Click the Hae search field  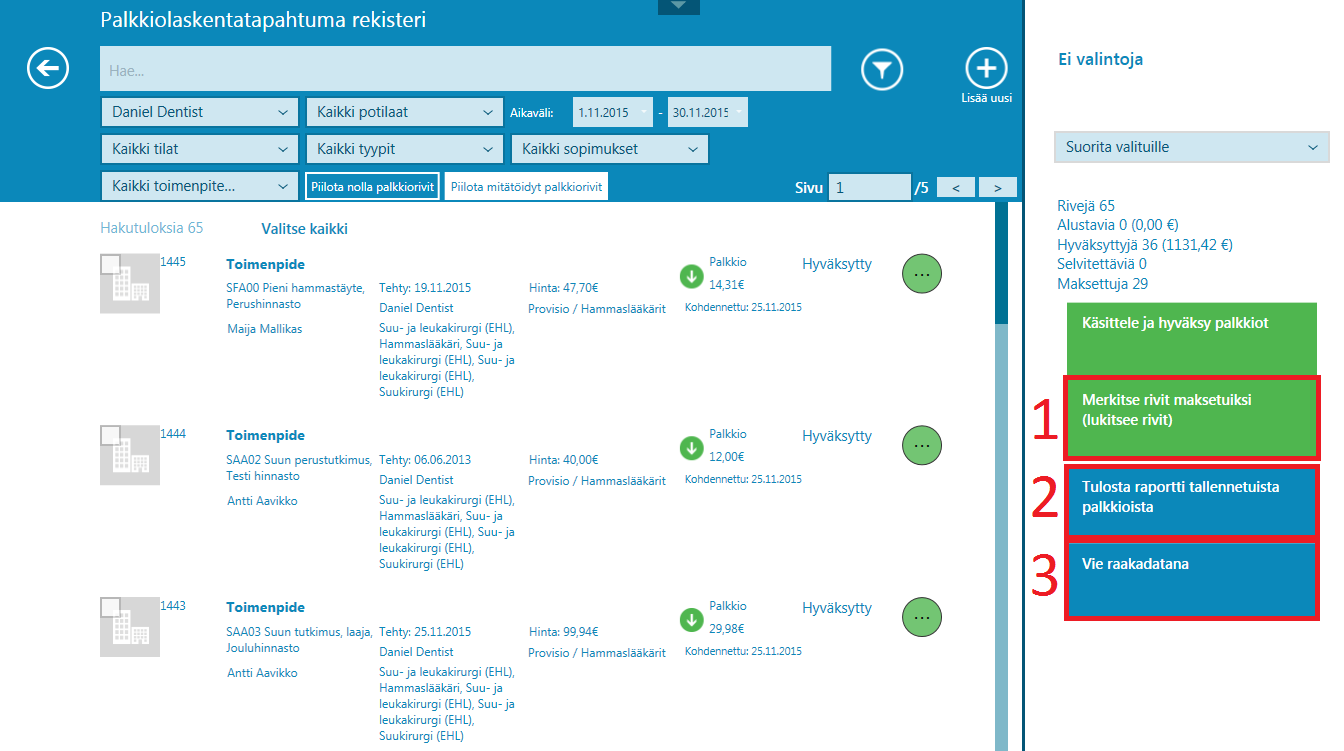click(465, 70)
